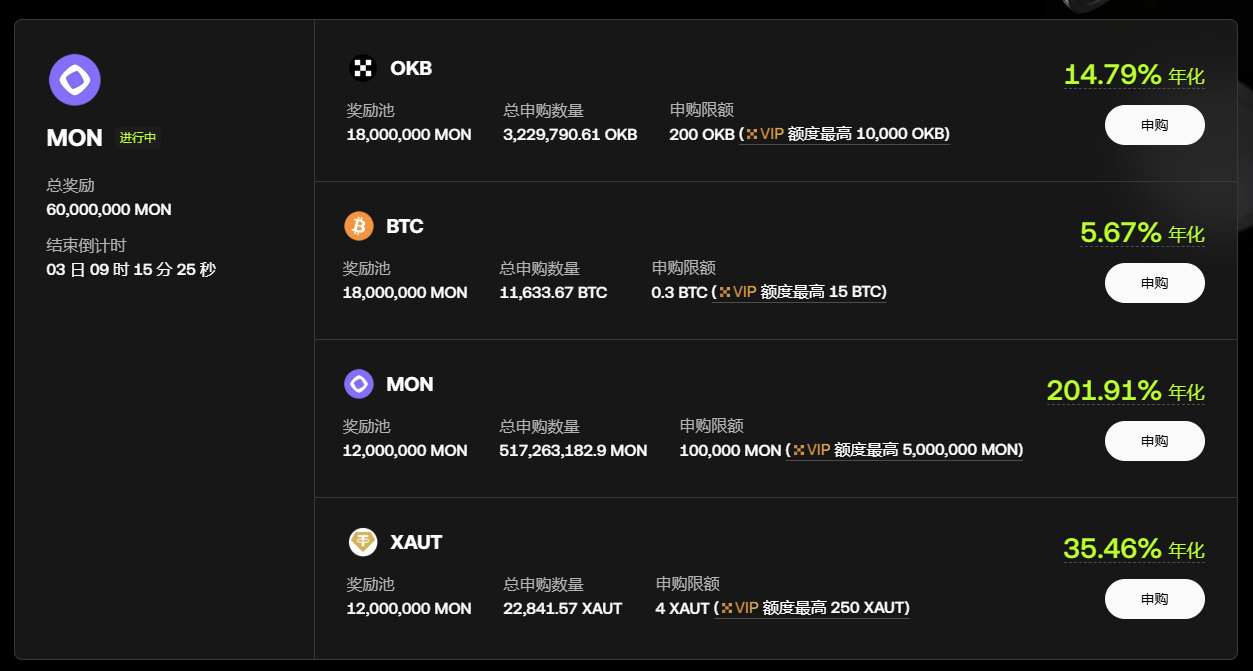1253x671 pixels.
Task: Click the XAUT token icon
Action: click(x=358, y=542)
